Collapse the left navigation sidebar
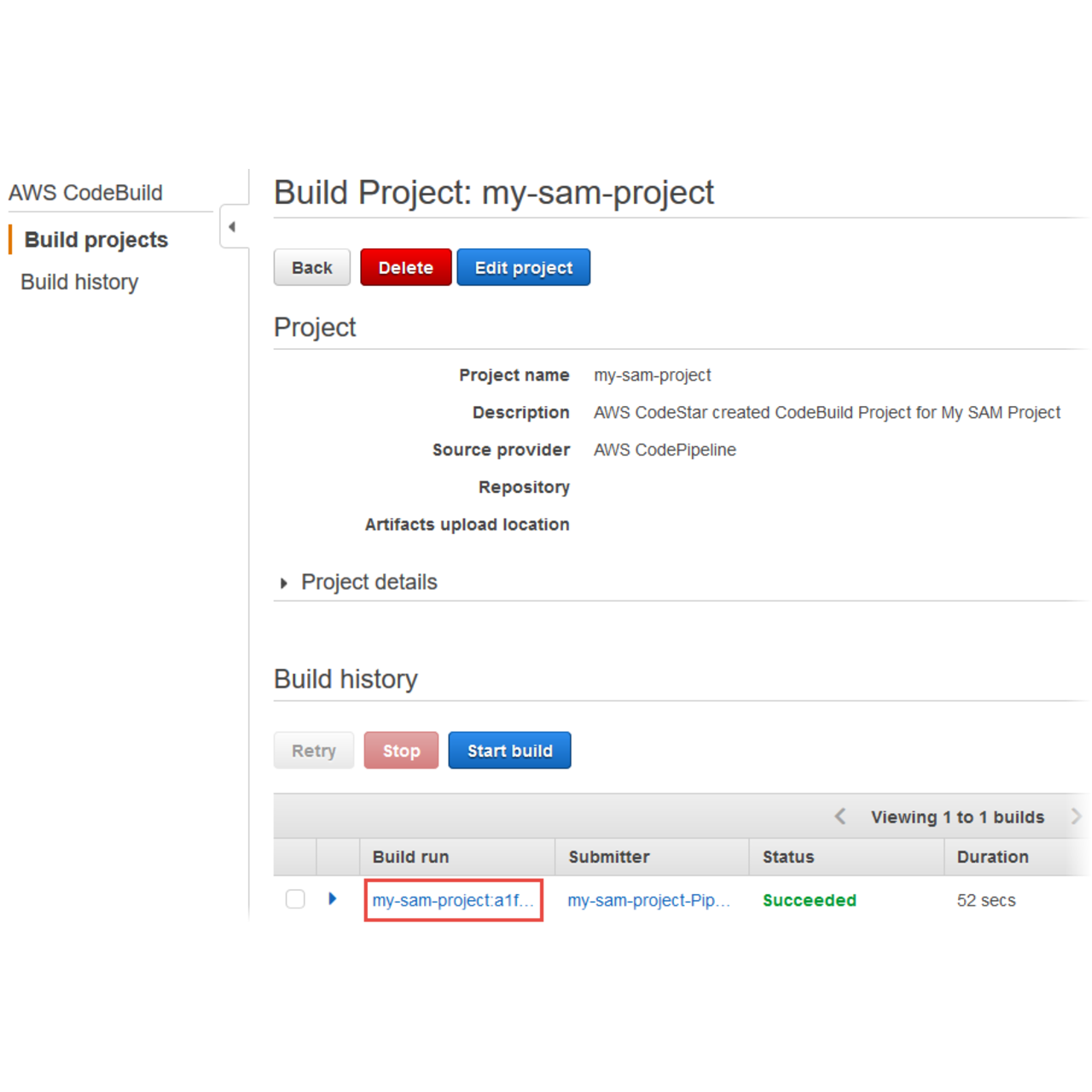Viewport: 1092px width, 1092px height. click(231, 226)
